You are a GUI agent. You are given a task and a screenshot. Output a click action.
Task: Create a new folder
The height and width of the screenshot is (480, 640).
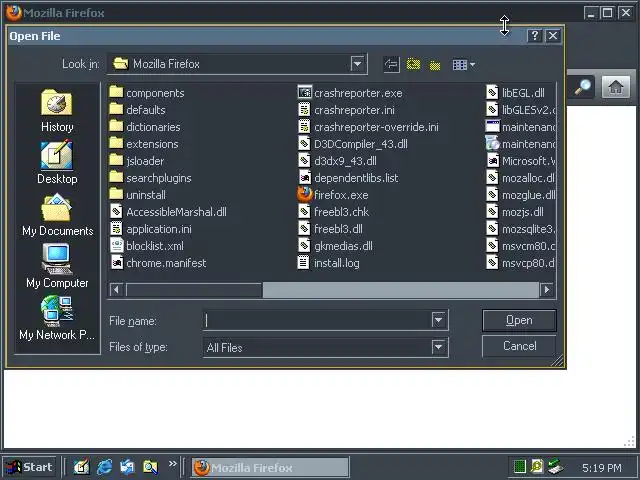pyautogui.click(x=435, y=64)
